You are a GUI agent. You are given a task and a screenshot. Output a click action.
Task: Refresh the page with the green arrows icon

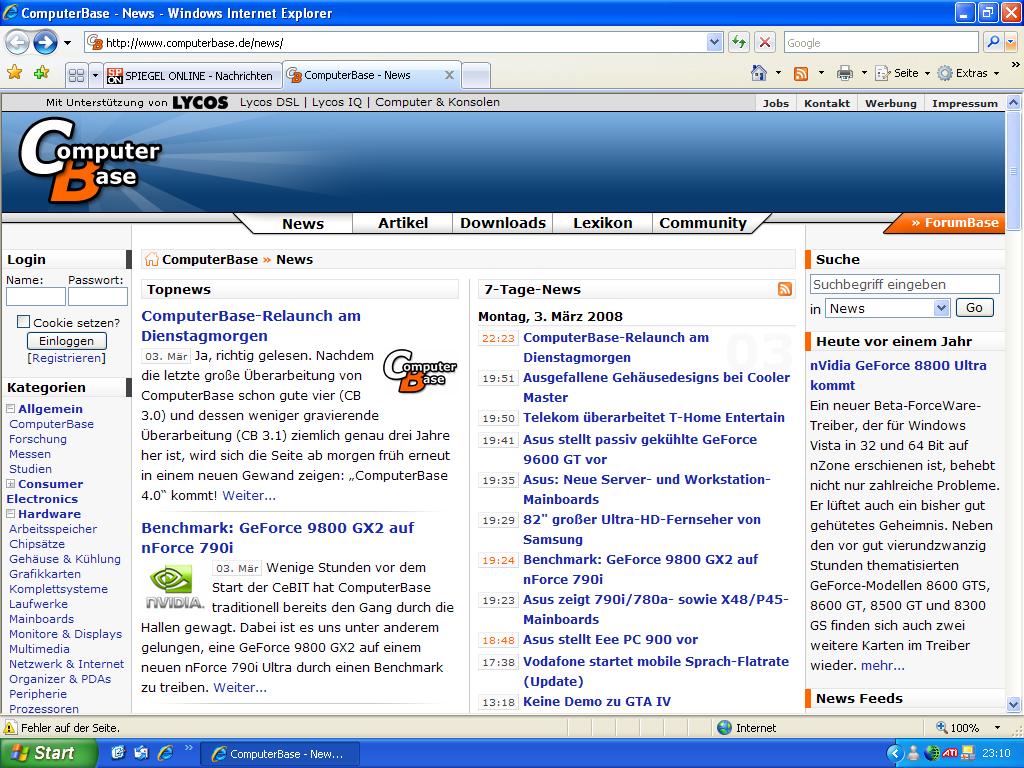coord(739,43)
